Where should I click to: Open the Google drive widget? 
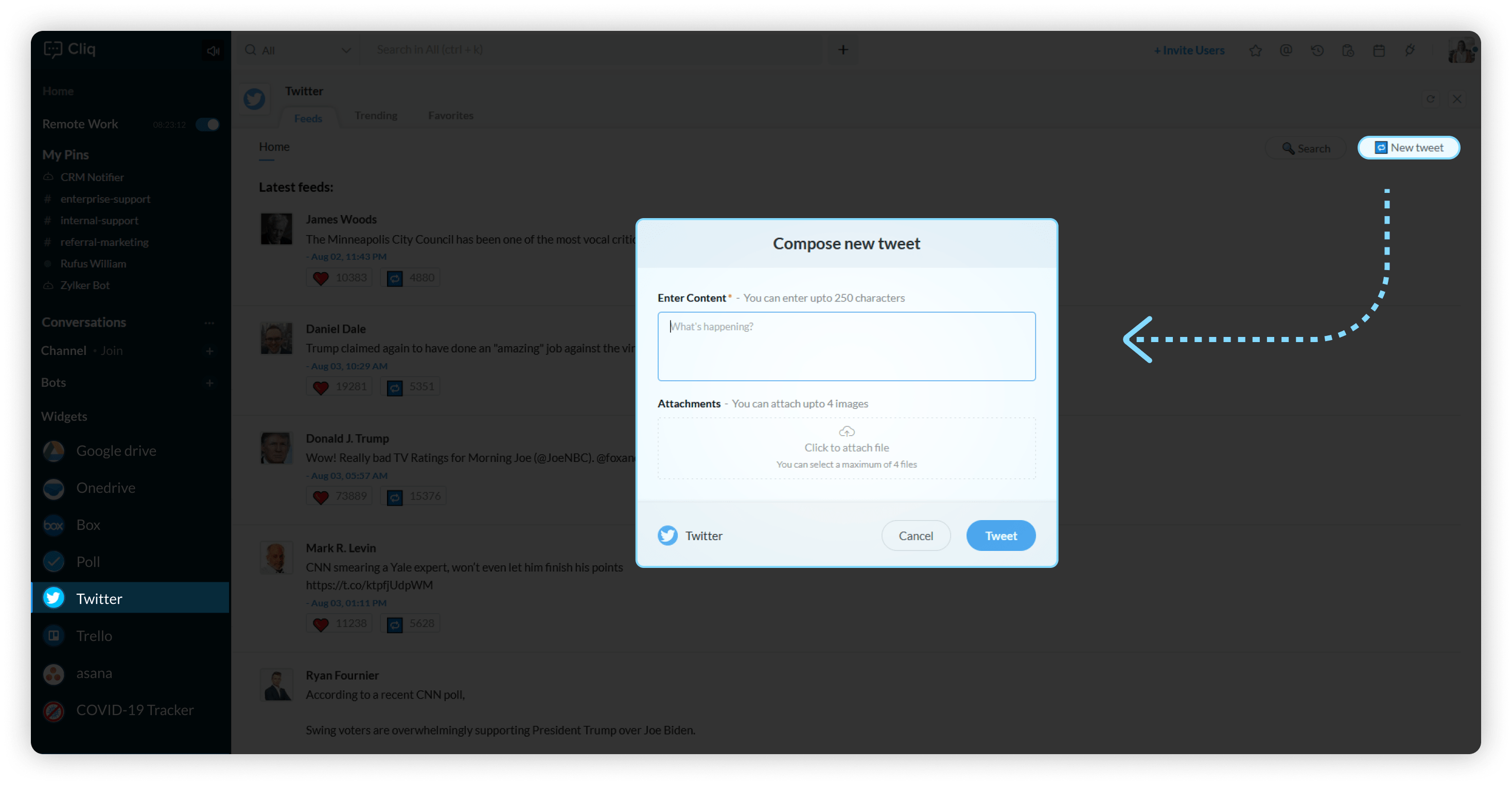click(116, 451)
